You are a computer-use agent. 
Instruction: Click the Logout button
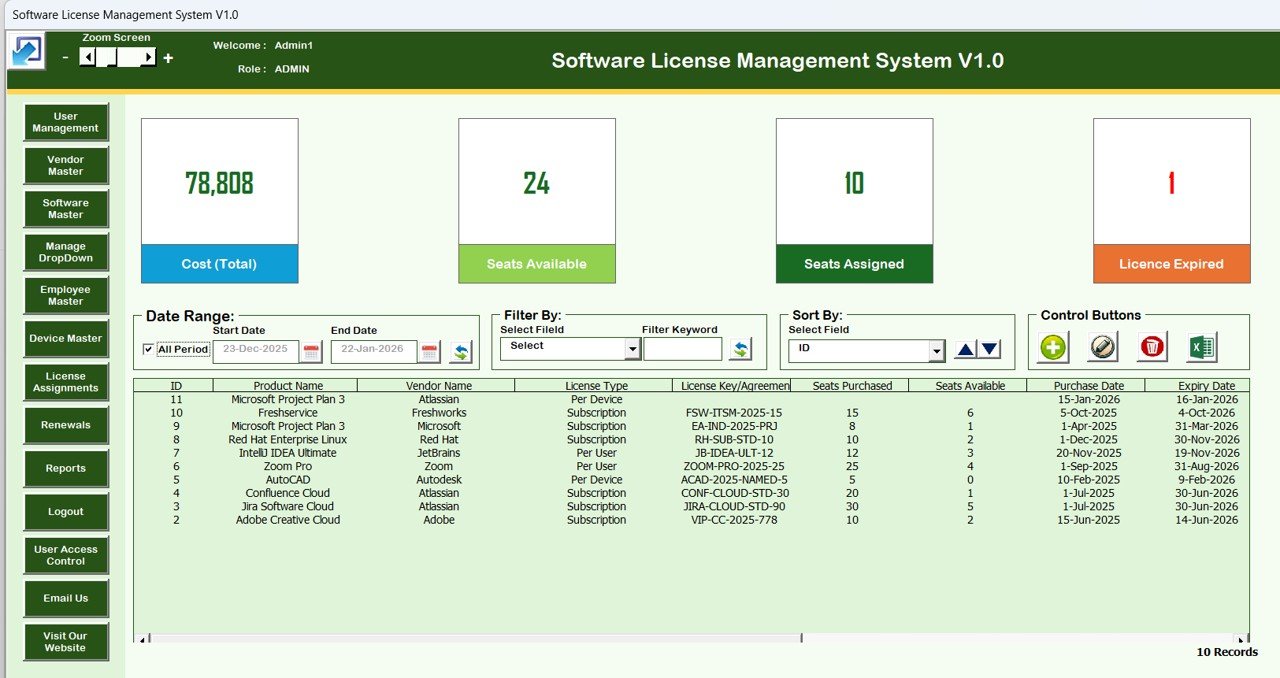[66, 511]
